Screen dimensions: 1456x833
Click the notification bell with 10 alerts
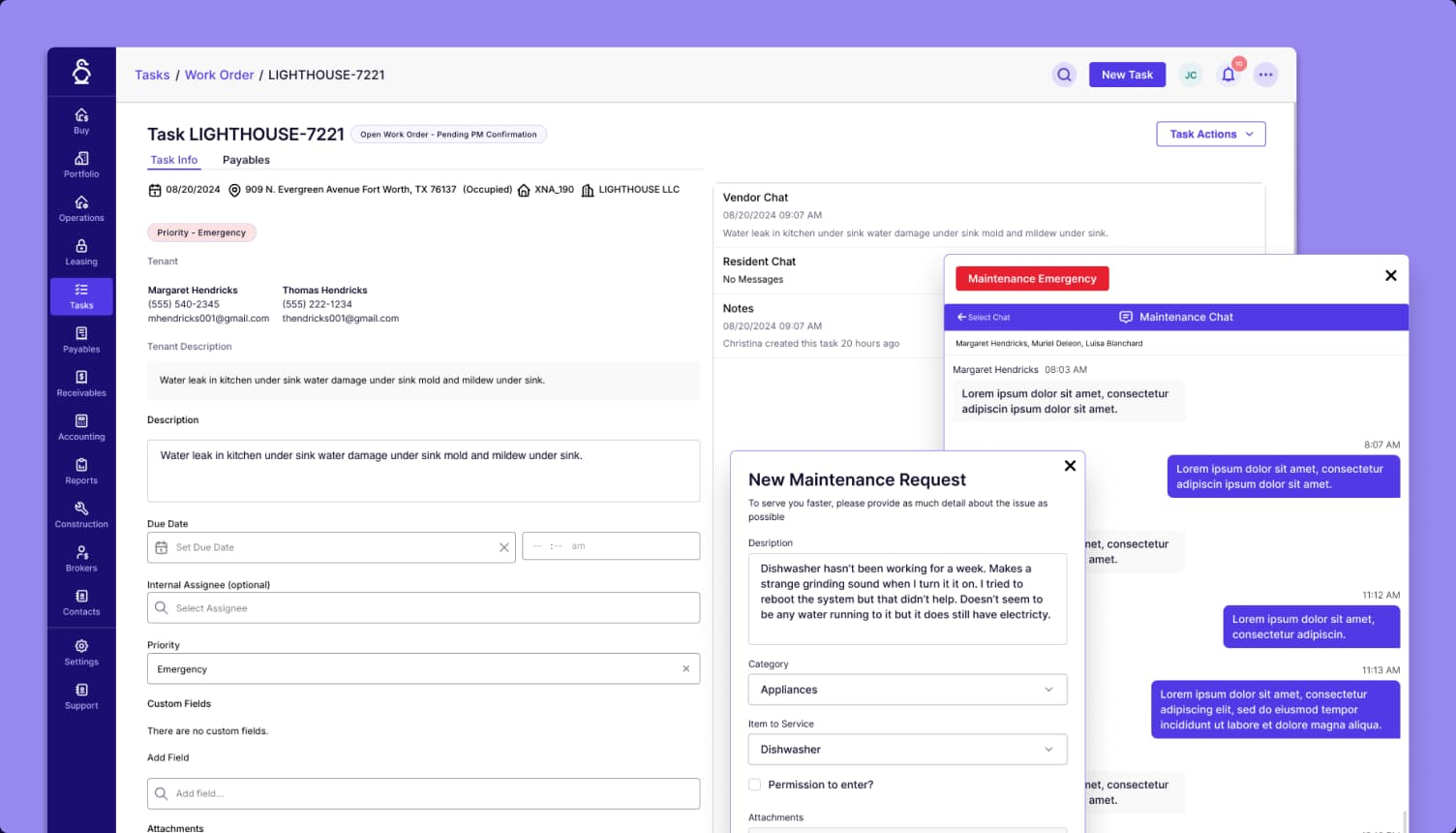pos(1228,74)
